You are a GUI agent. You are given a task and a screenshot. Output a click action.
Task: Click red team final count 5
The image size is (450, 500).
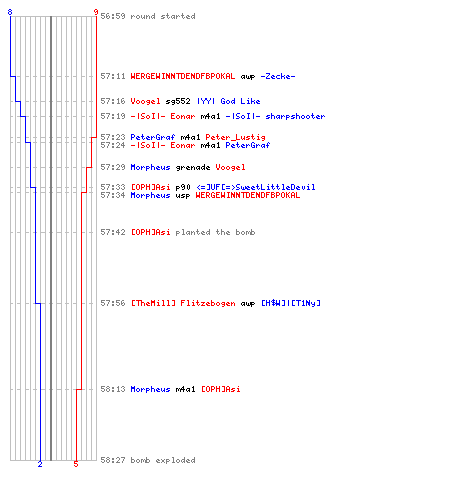click(76, 464)
